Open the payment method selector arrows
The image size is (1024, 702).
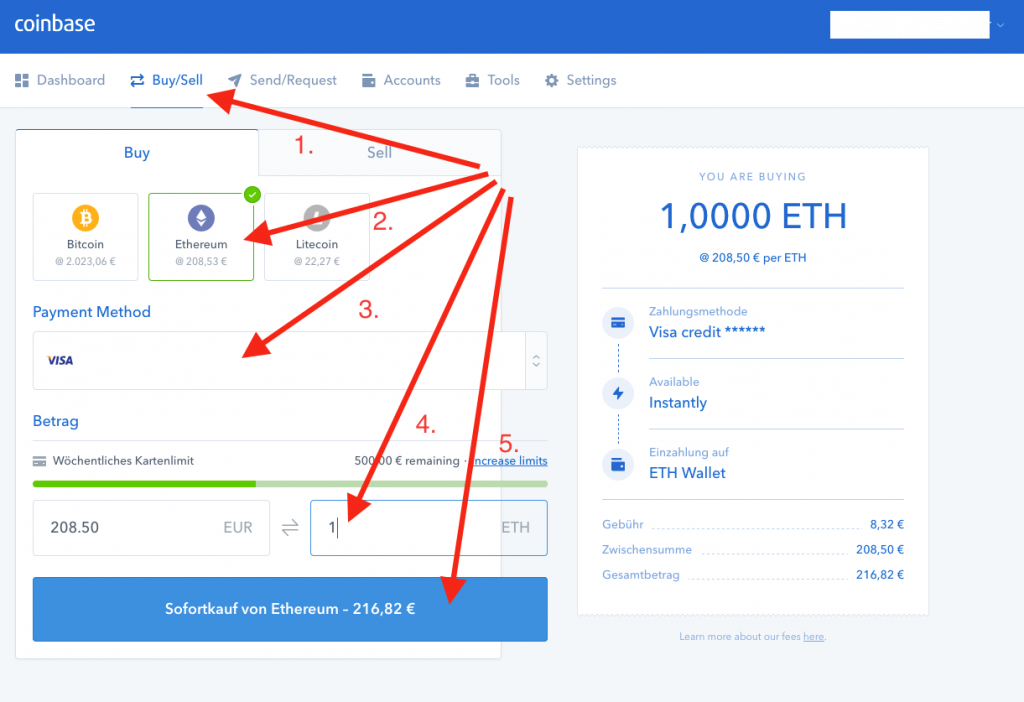pos(536,360)
